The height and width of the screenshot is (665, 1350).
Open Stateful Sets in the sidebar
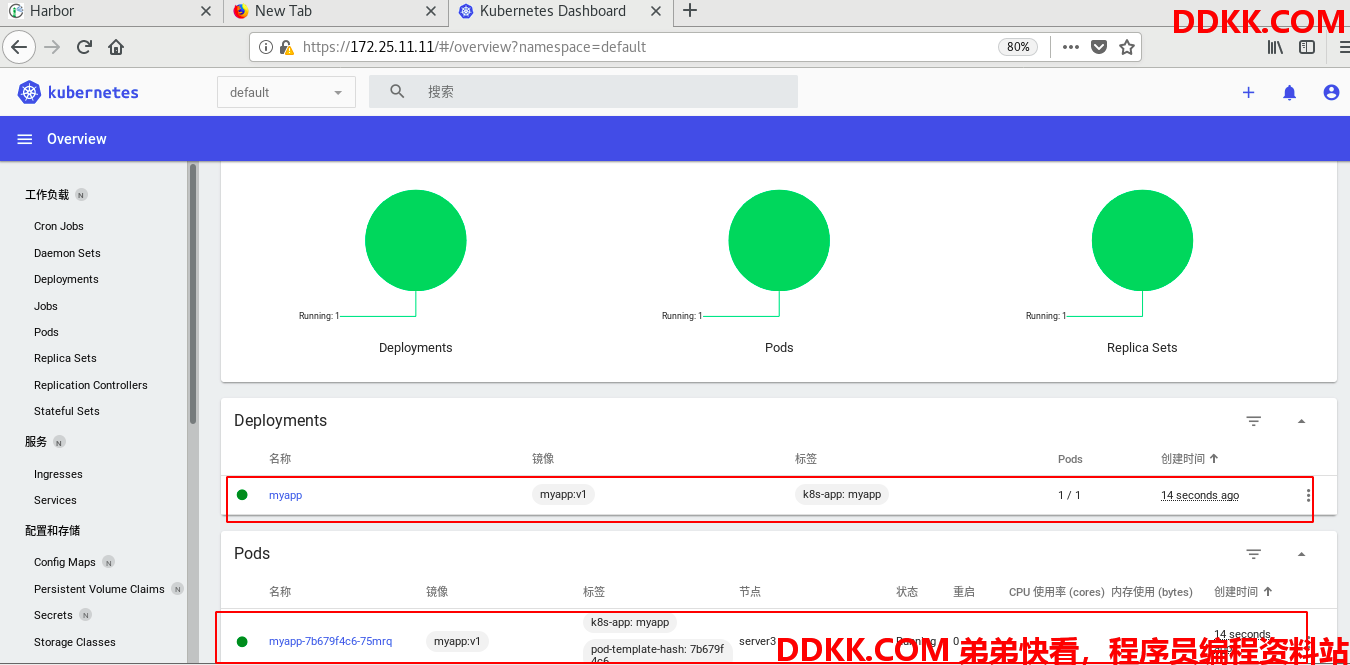(67, 411)
